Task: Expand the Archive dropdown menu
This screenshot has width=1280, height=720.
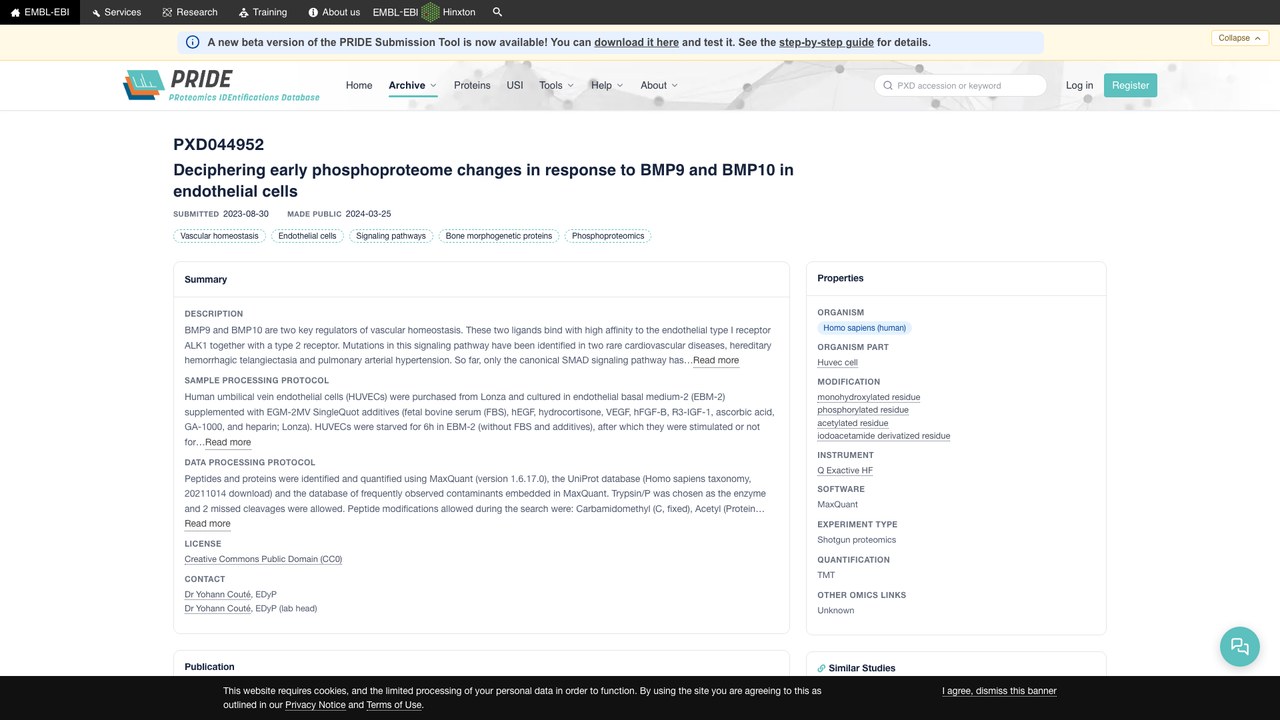Action: click(412, 85)
